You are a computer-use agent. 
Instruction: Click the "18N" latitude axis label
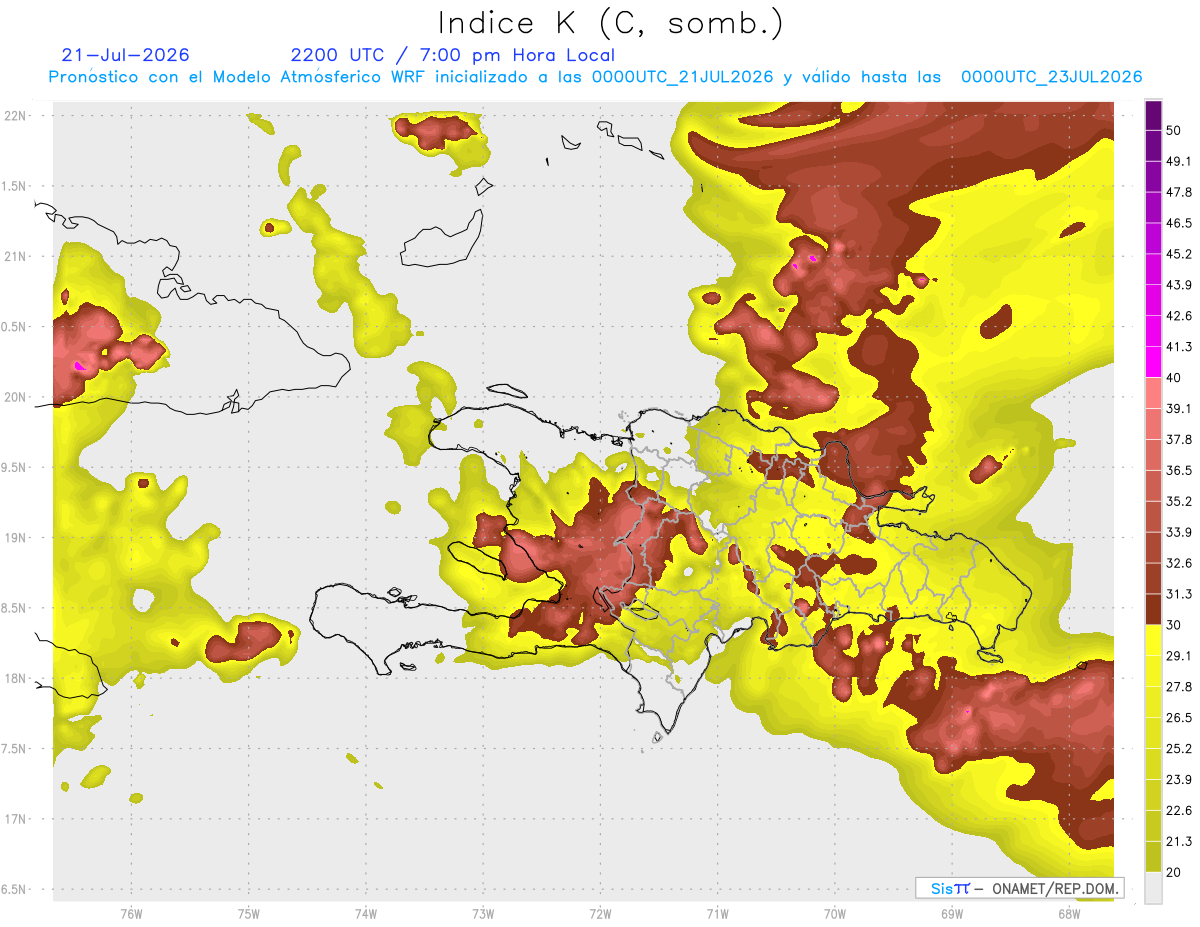[x=17, y=678]
